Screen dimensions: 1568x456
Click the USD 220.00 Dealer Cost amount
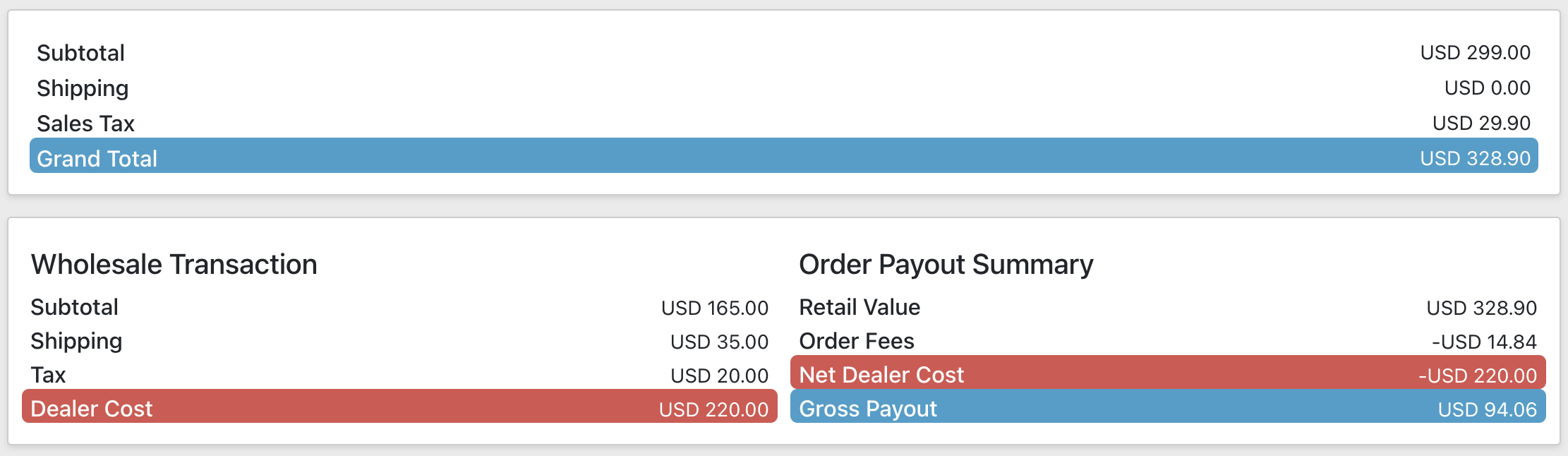[x=713, y=410]
